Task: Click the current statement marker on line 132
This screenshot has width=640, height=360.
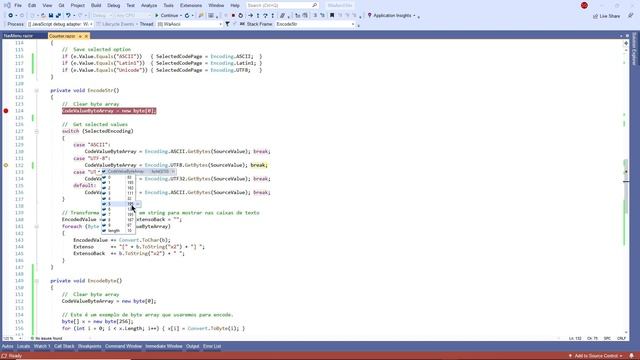Action: 6,165
